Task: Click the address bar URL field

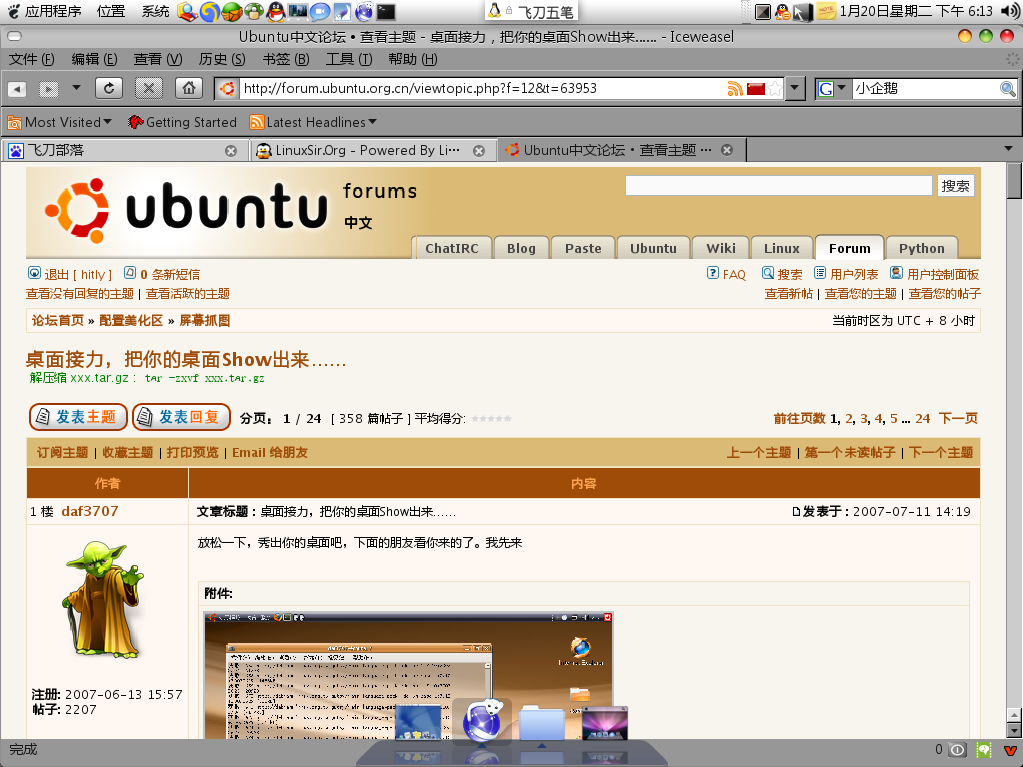Action: click(483, 89)
